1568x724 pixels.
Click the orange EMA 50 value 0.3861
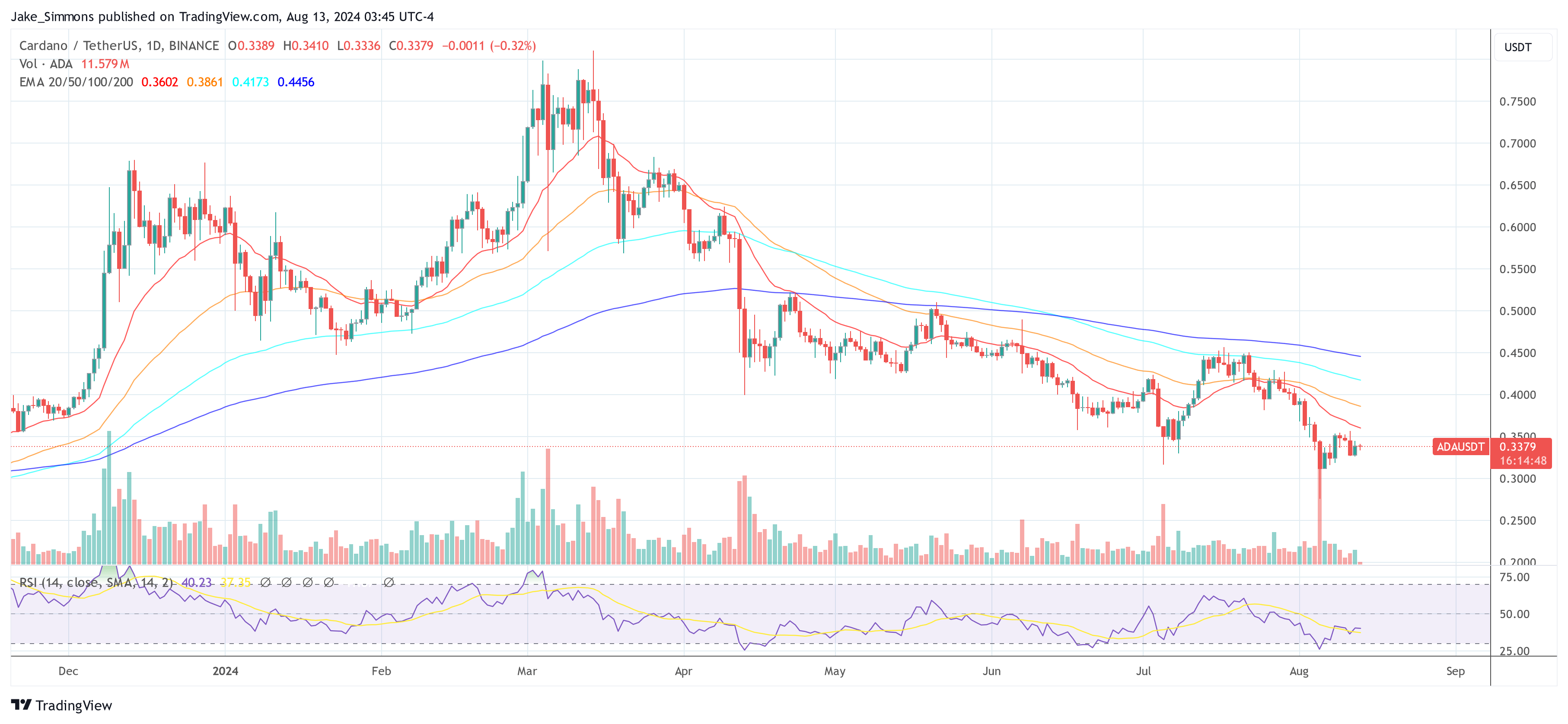click(204, 82)
